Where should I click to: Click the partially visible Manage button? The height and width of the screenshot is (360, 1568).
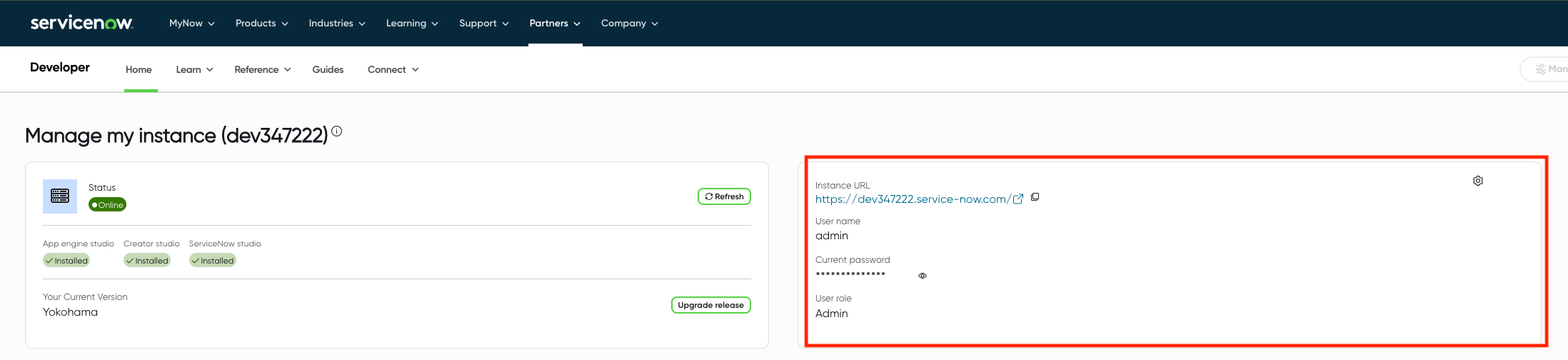[x=1546, y=69]
